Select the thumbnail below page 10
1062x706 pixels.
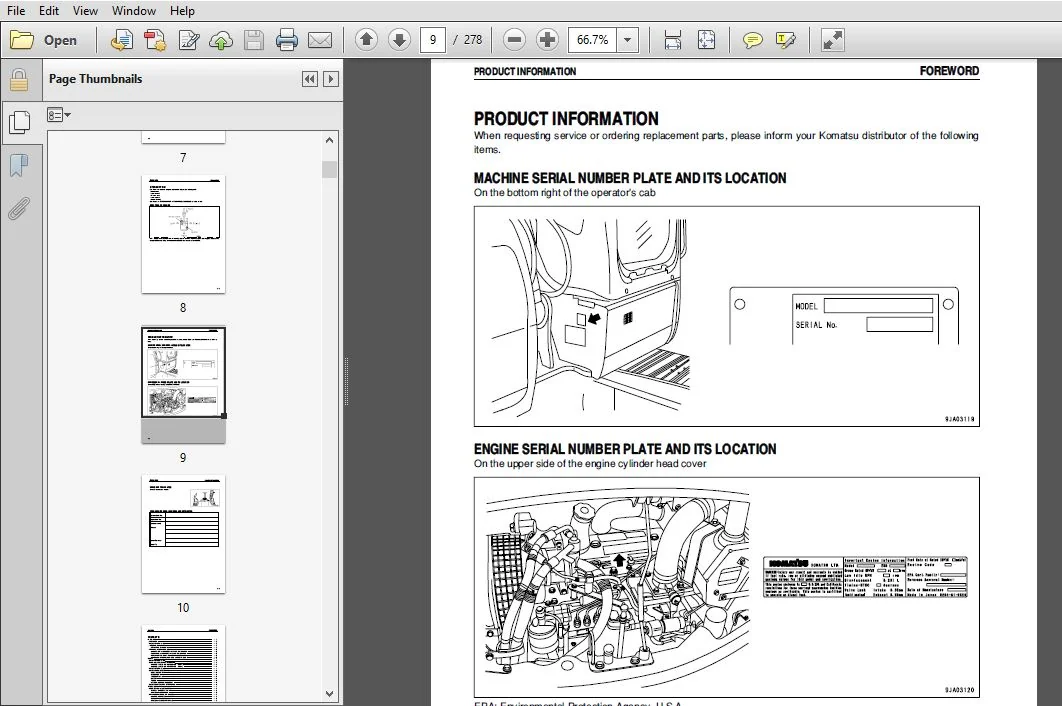pos(183,664)
